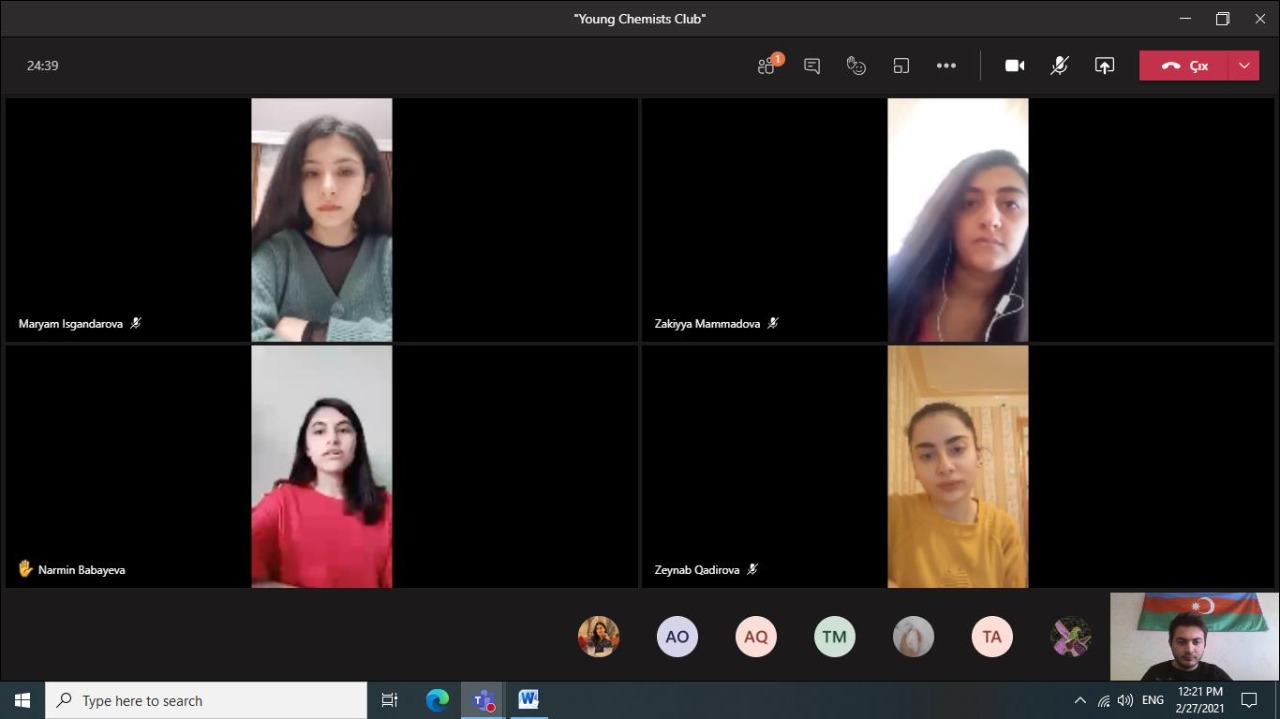This screenshot has width=1280, height=719.
Task: Show hidden system tray icons
Action: (x=1080, y=701)
